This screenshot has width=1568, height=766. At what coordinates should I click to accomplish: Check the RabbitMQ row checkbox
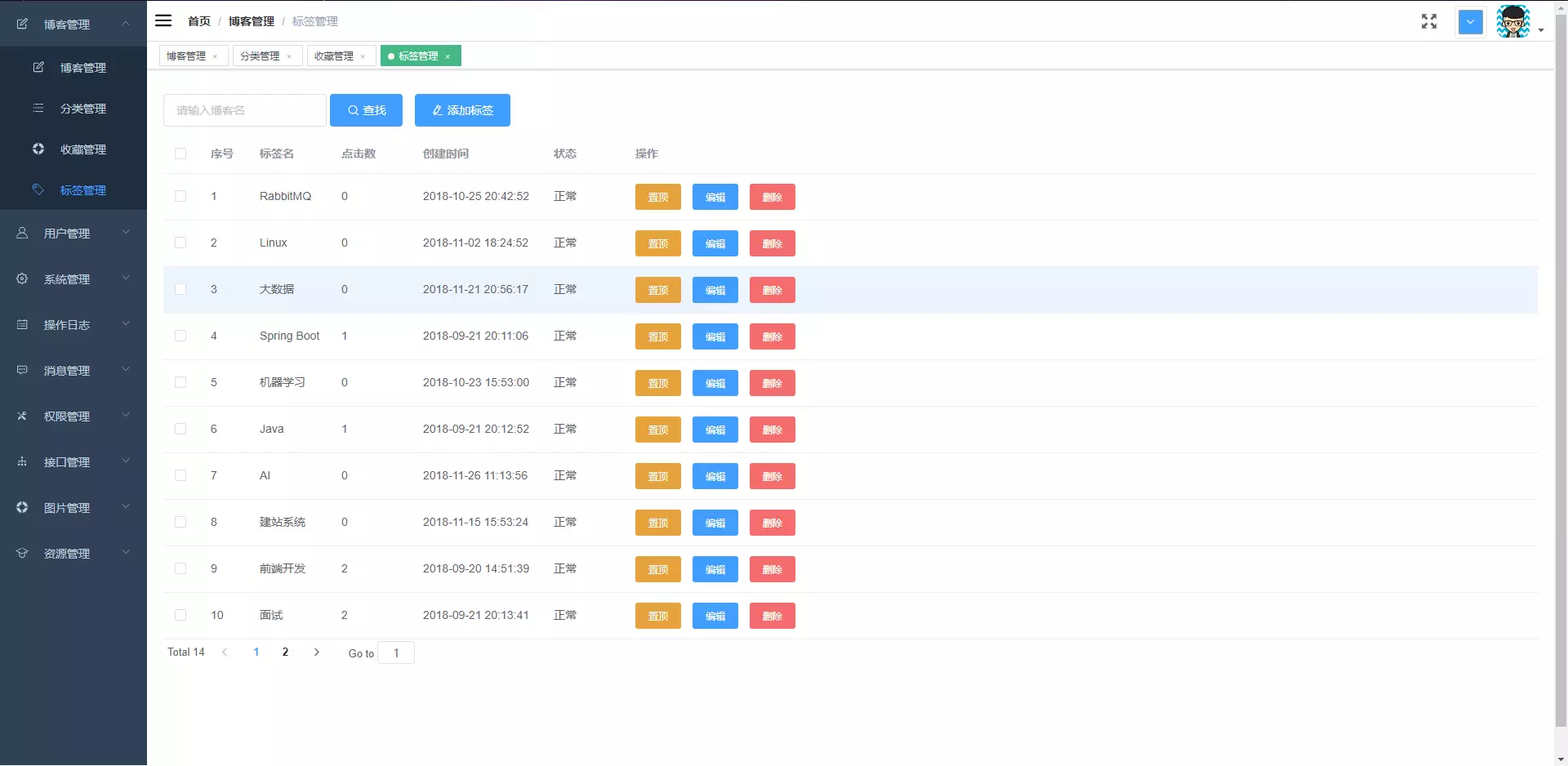click(180, 196)
